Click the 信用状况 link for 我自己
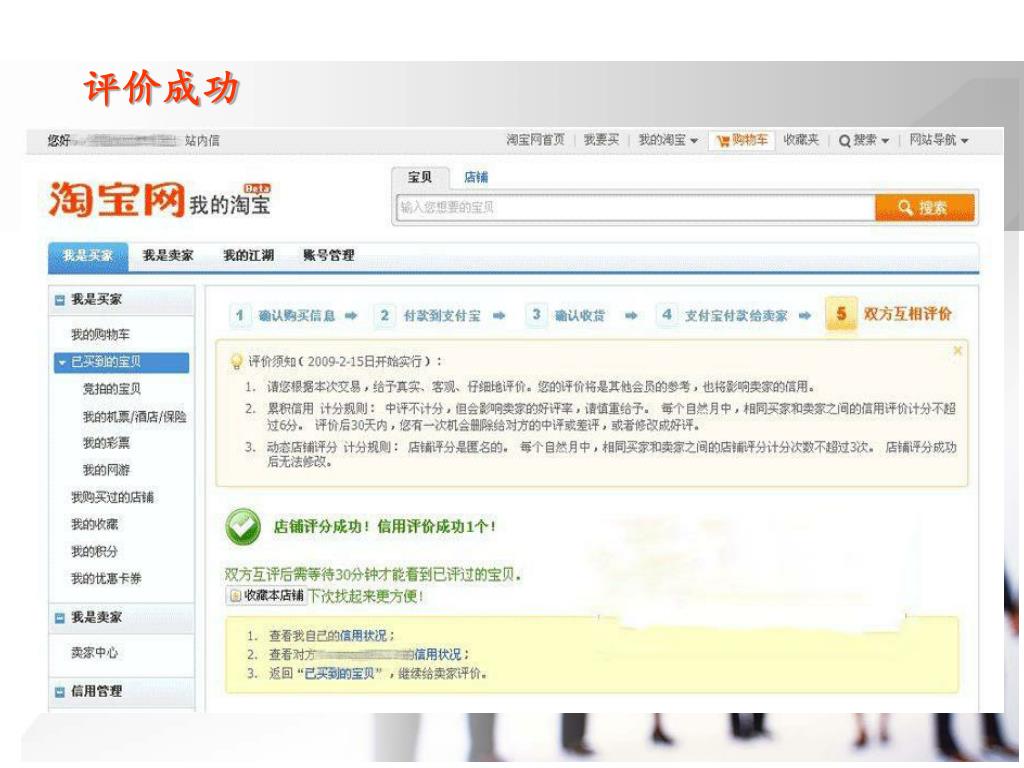This screenshot has width=1024, height=768. click(x=363, y=635)
